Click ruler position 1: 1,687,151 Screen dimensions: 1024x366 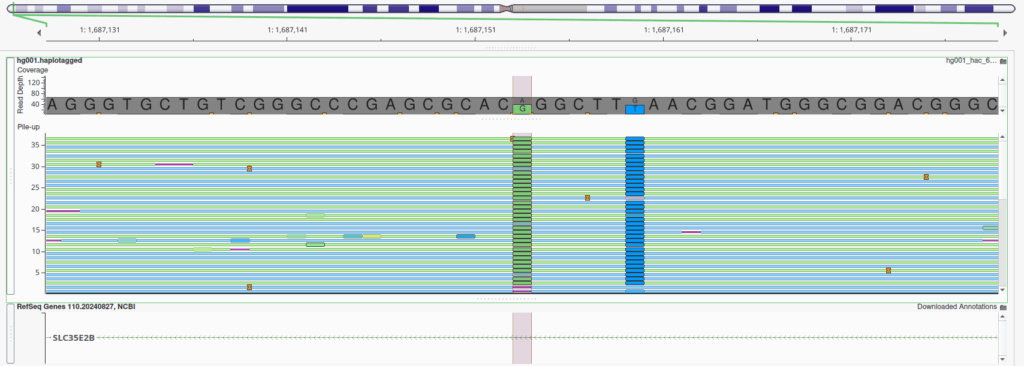(475, 29)
